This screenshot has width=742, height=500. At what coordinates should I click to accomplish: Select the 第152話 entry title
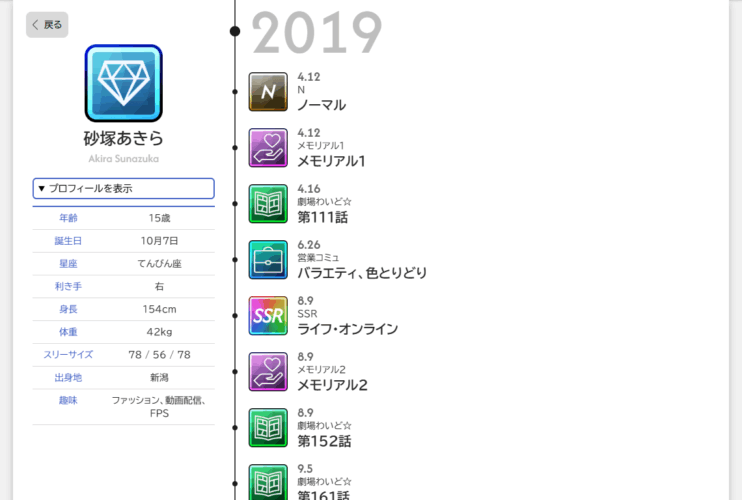(324, 441)
